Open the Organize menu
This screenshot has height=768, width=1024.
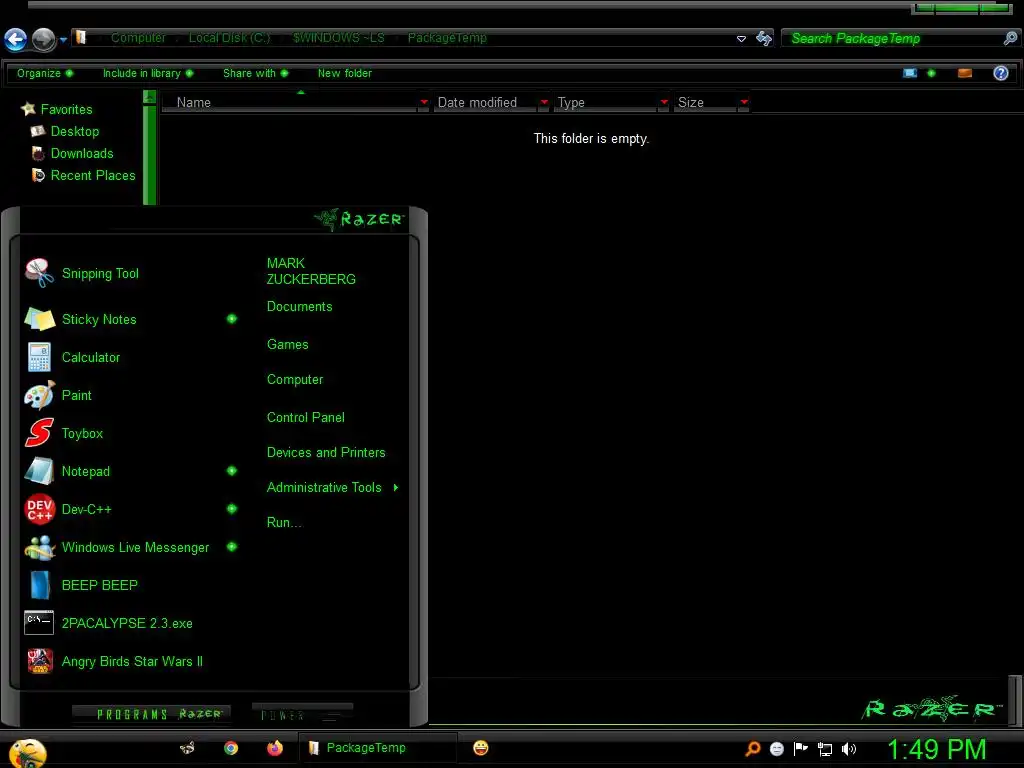pos(45,73)
